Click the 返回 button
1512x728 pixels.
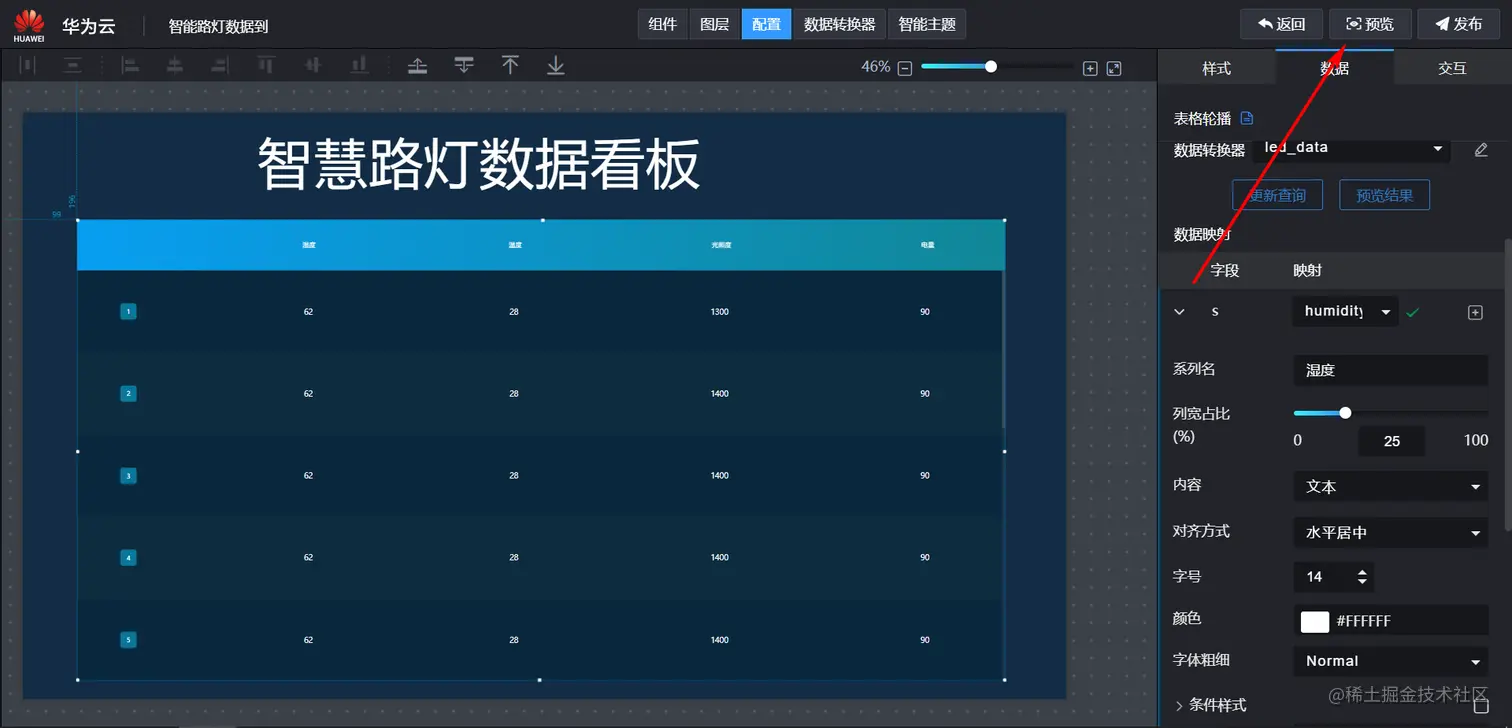[1282, 24]
